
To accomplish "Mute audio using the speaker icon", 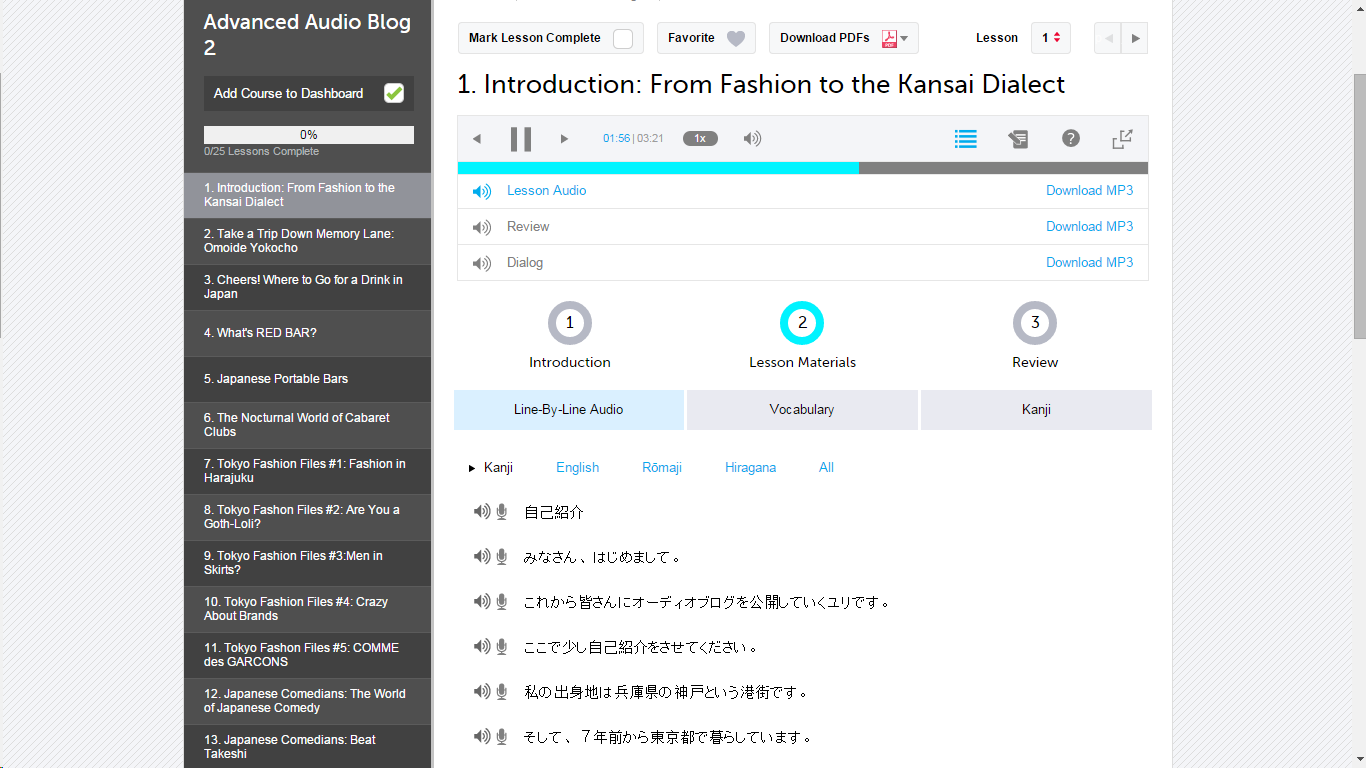I will tap(751, 138).
